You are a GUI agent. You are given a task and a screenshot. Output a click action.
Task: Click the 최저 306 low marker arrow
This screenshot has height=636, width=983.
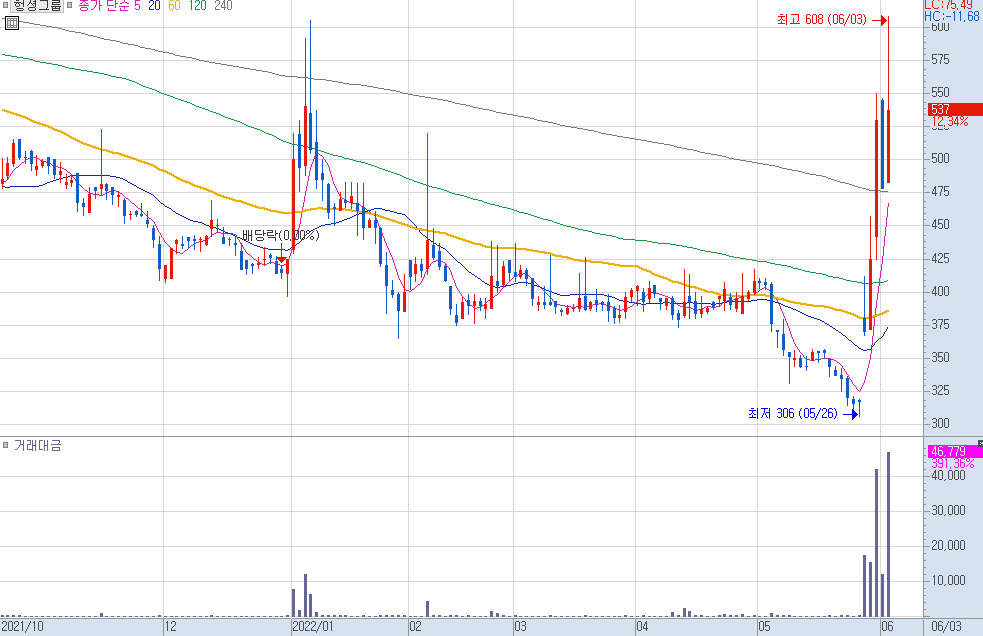tap(851, 414)
